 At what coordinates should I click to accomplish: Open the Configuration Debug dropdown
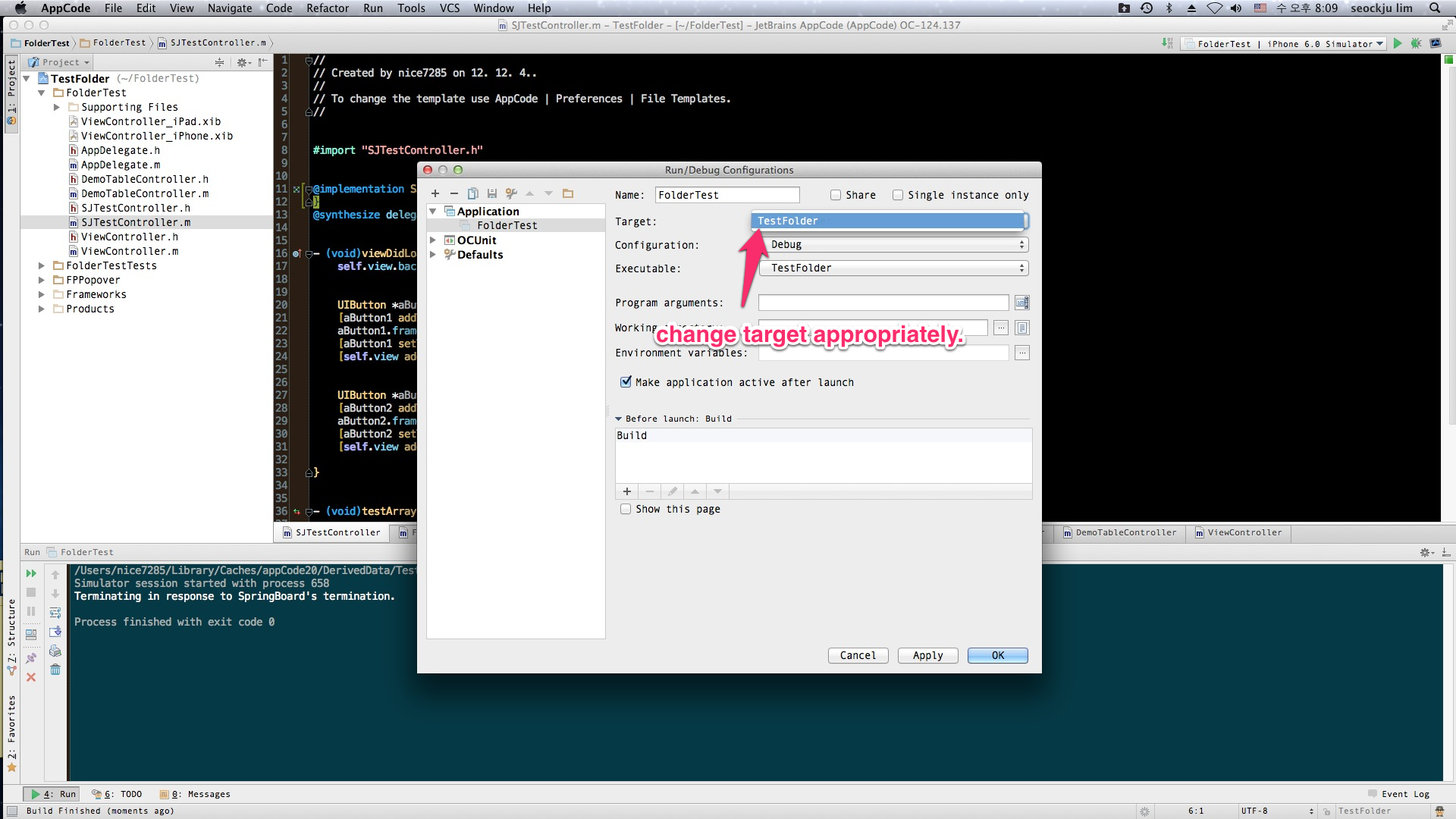[x=894, y=244]
